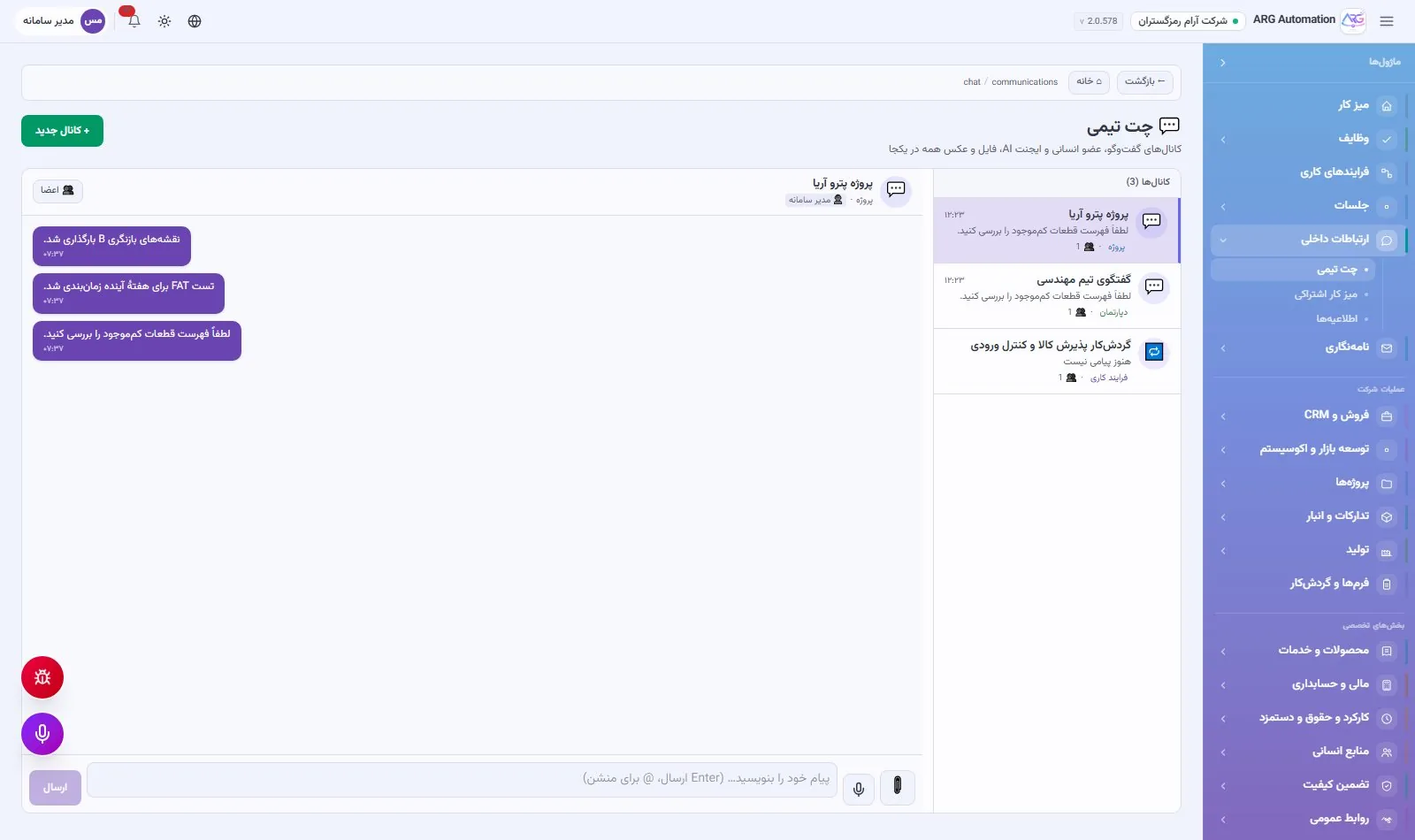Open the language globe icon
Image resolution: width=1415 pixels, height=840 pixels.
195,21
